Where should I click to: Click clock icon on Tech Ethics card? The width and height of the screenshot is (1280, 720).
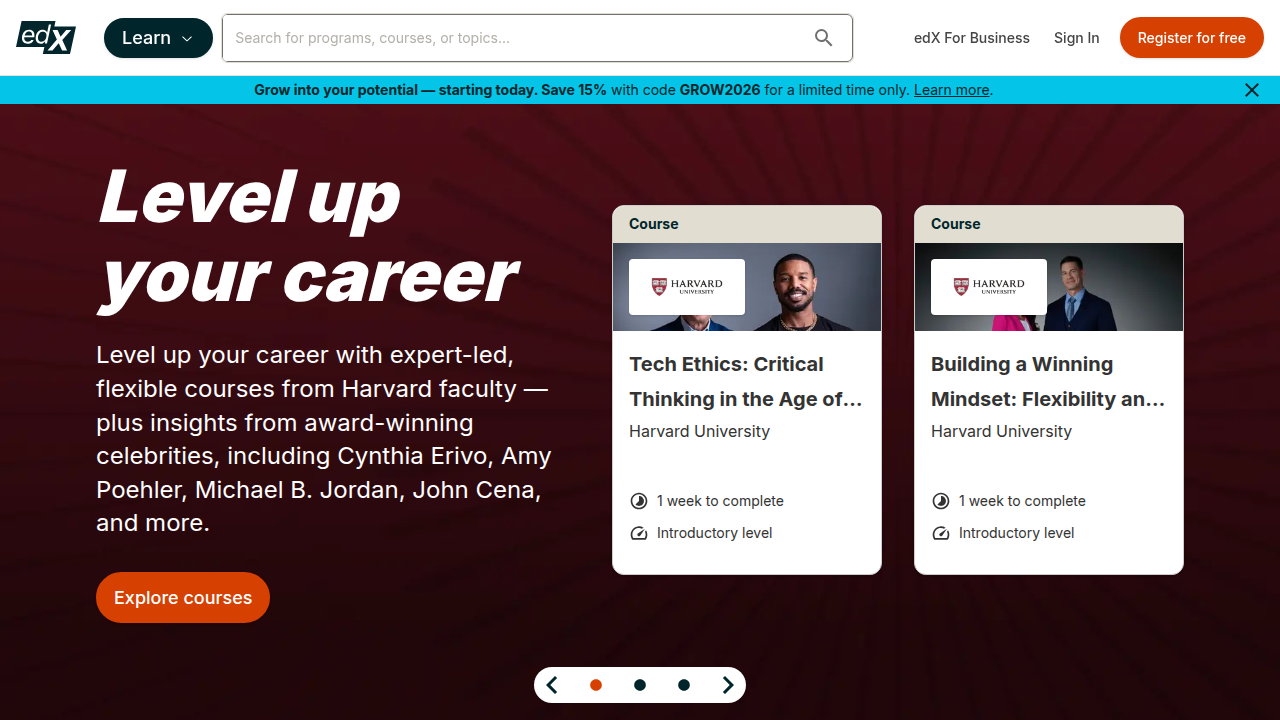(x=639, y=501)
